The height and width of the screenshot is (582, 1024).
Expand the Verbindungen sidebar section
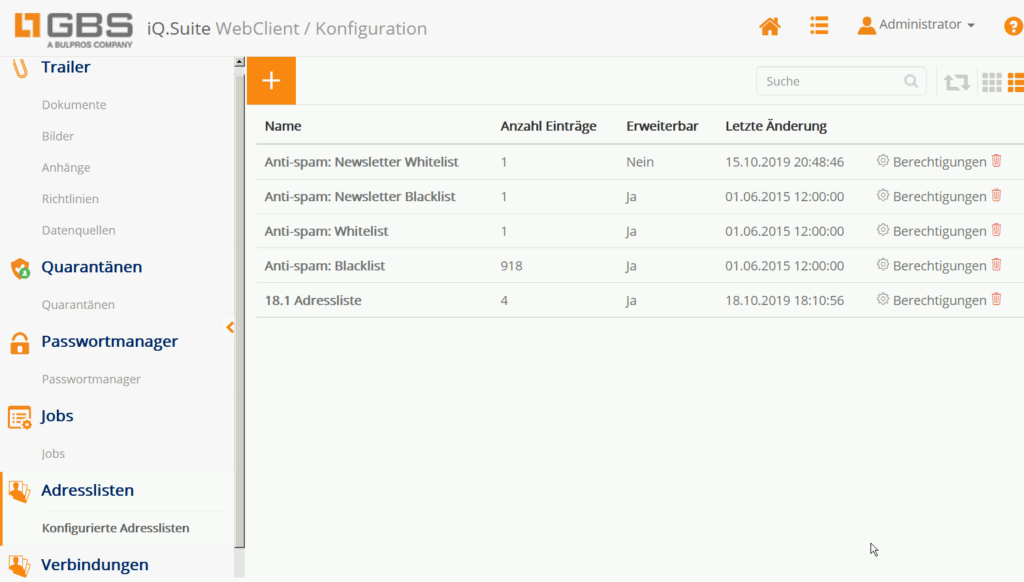94,564
